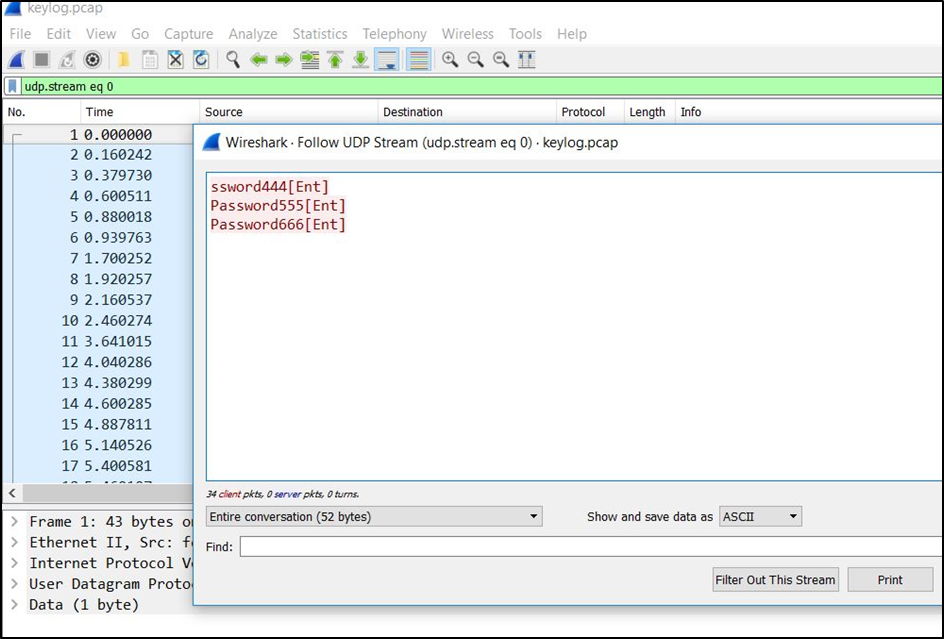Viewport: 944px width, 639px height.
Task: Open the Analyze menu
Action: click(252, 34)
